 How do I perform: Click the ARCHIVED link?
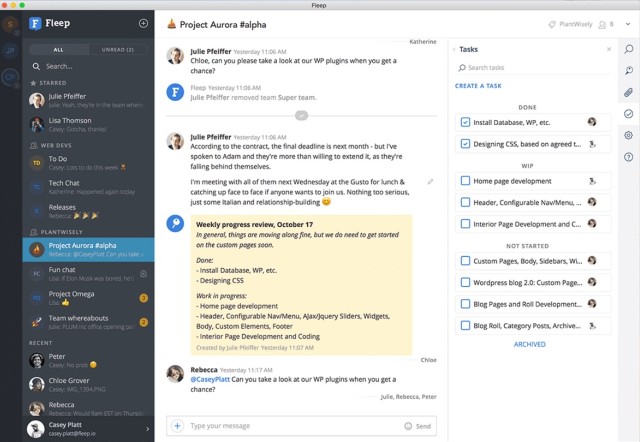pyautogui.click(x=529, y=344)
